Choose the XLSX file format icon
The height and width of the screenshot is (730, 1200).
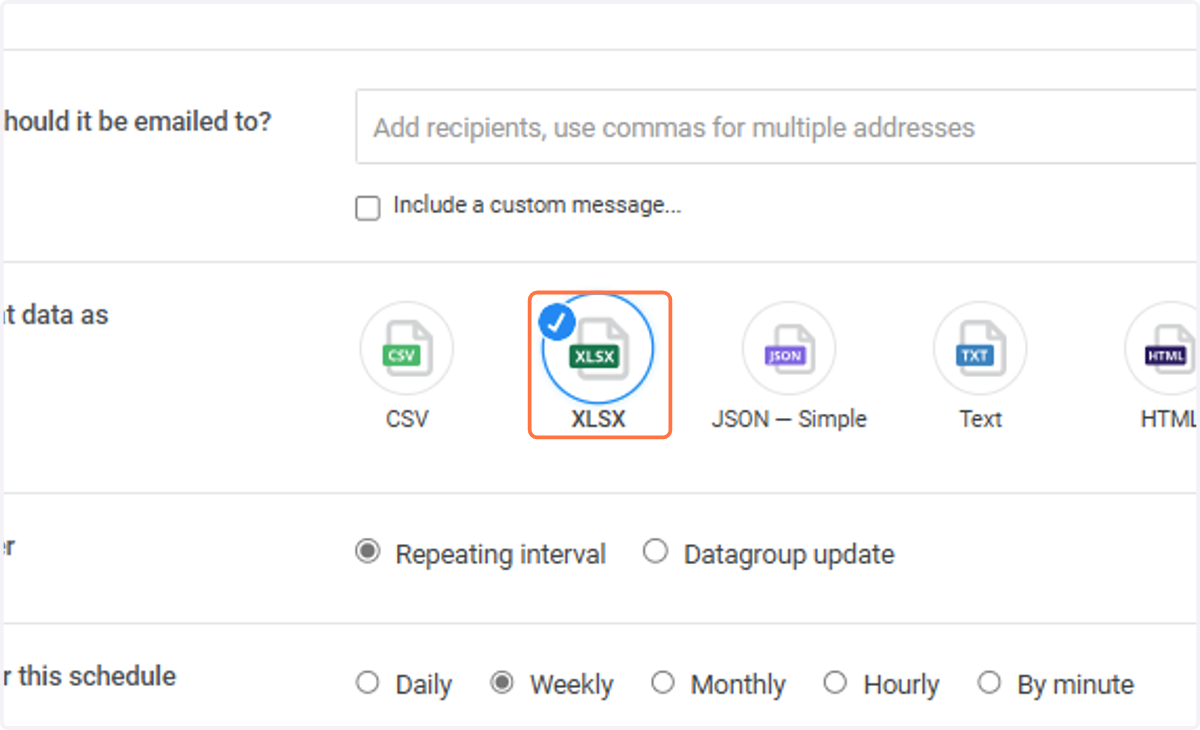point(598,349)
